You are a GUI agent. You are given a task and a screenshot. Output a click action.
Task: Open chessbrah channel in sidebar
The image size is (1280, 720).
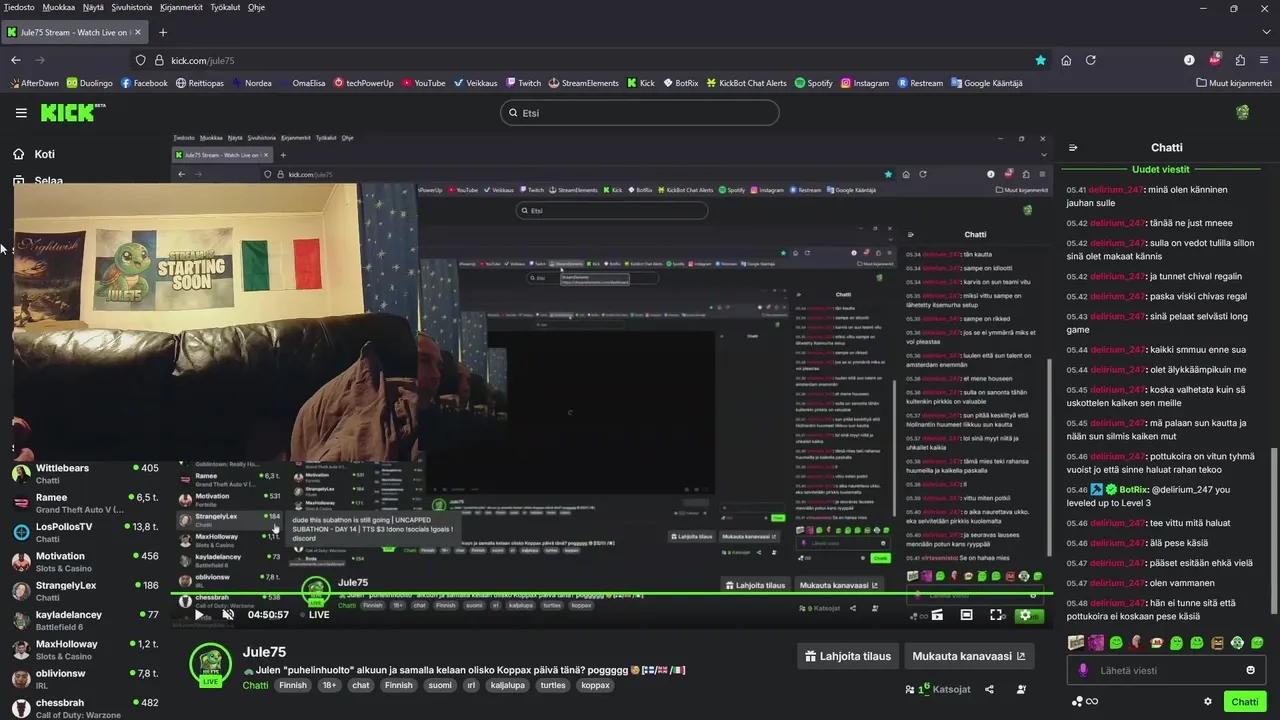pos(85,708)
